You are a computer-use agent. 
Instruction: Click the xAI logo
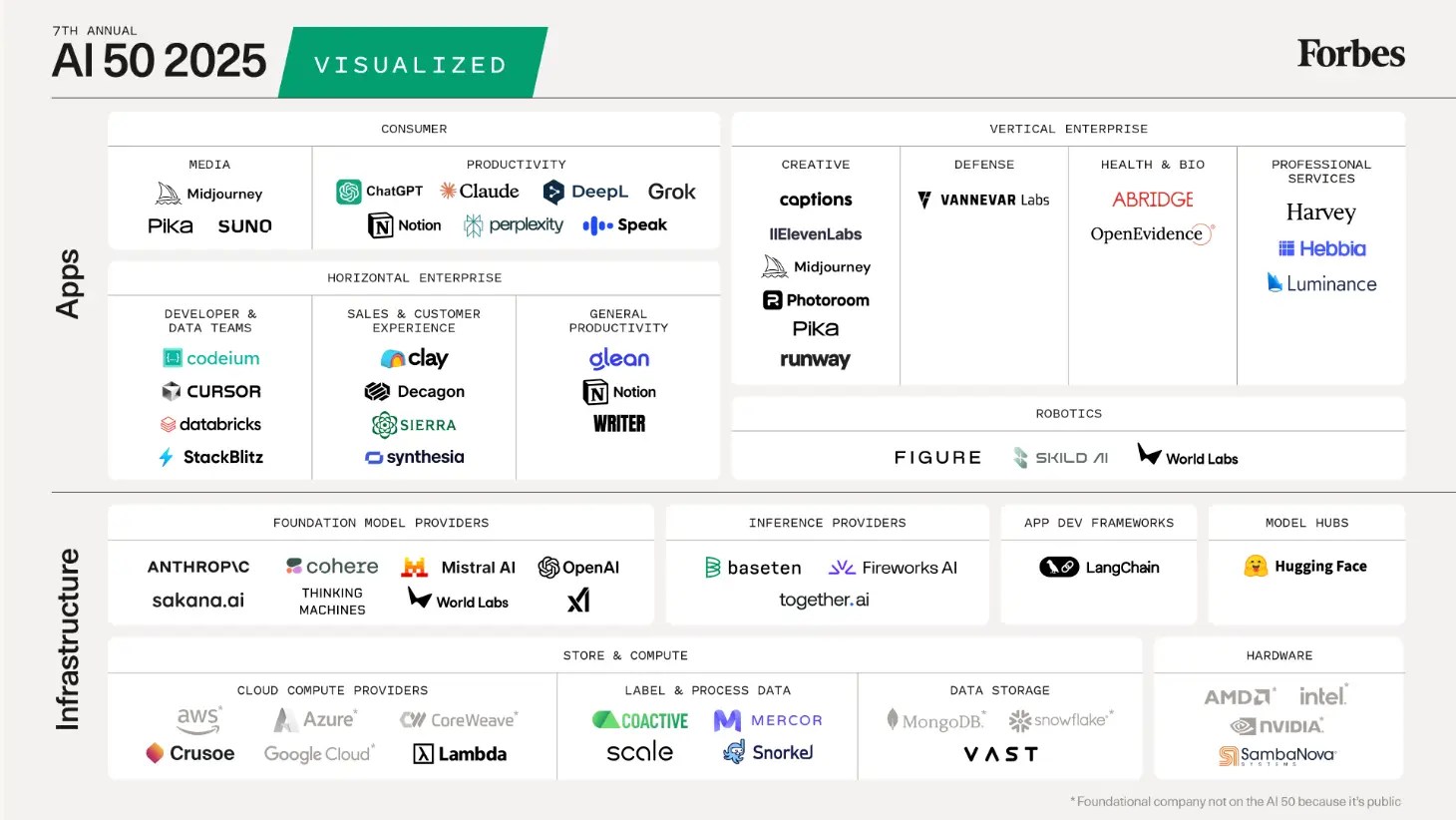tap(578, 600)
